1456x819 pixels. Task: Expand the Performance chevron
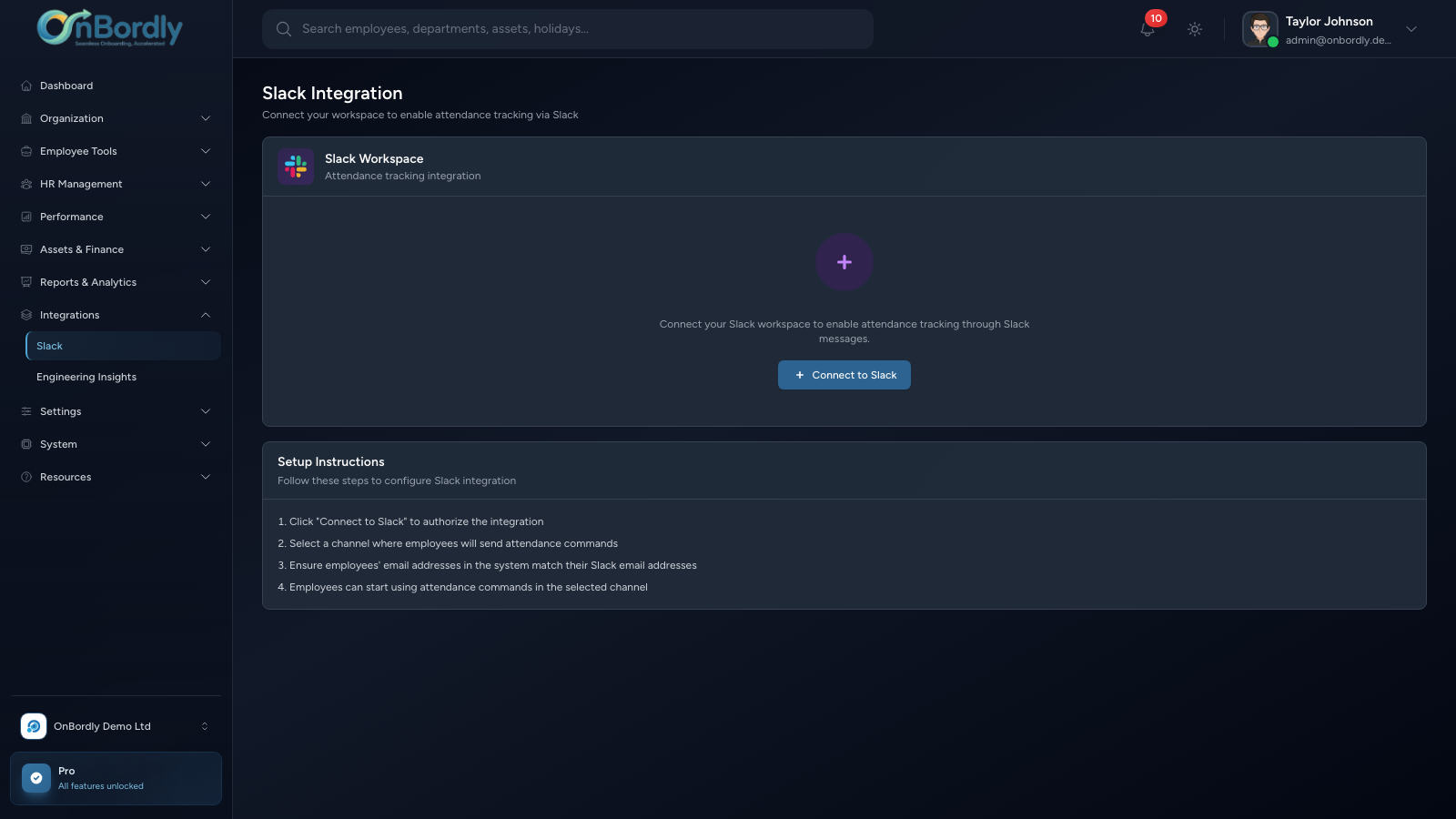(x=206, y=217)
